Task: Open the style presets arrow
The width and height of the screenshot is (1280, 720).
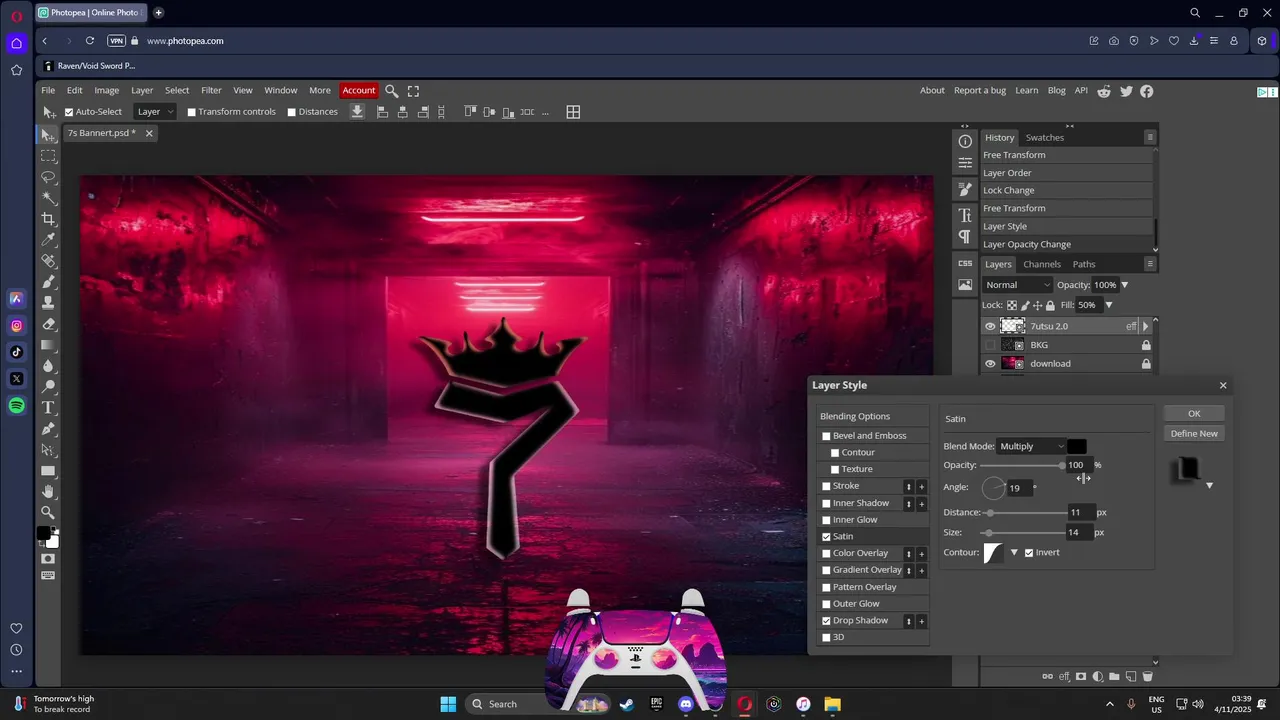Action: tap(1209, 486)
